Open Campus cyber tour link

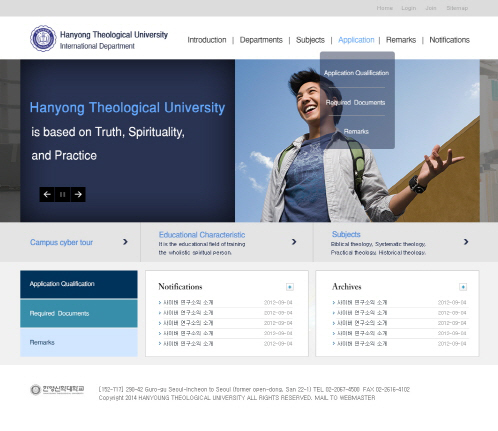[61, 242]
